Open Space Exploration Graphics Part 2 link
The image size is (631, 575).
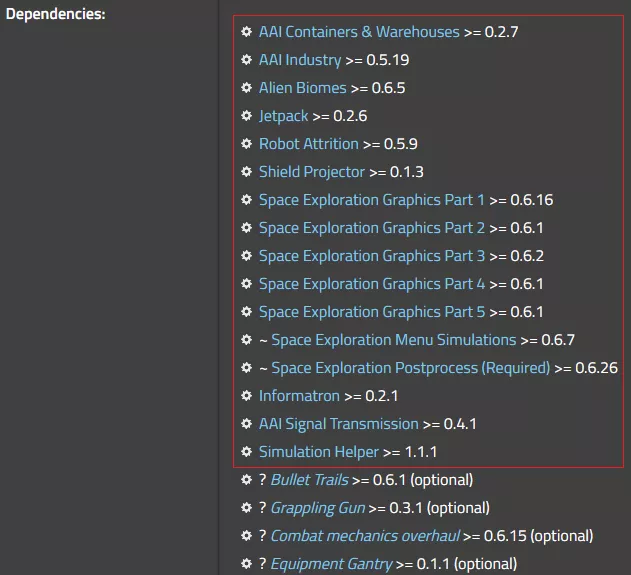click(371, 228)
